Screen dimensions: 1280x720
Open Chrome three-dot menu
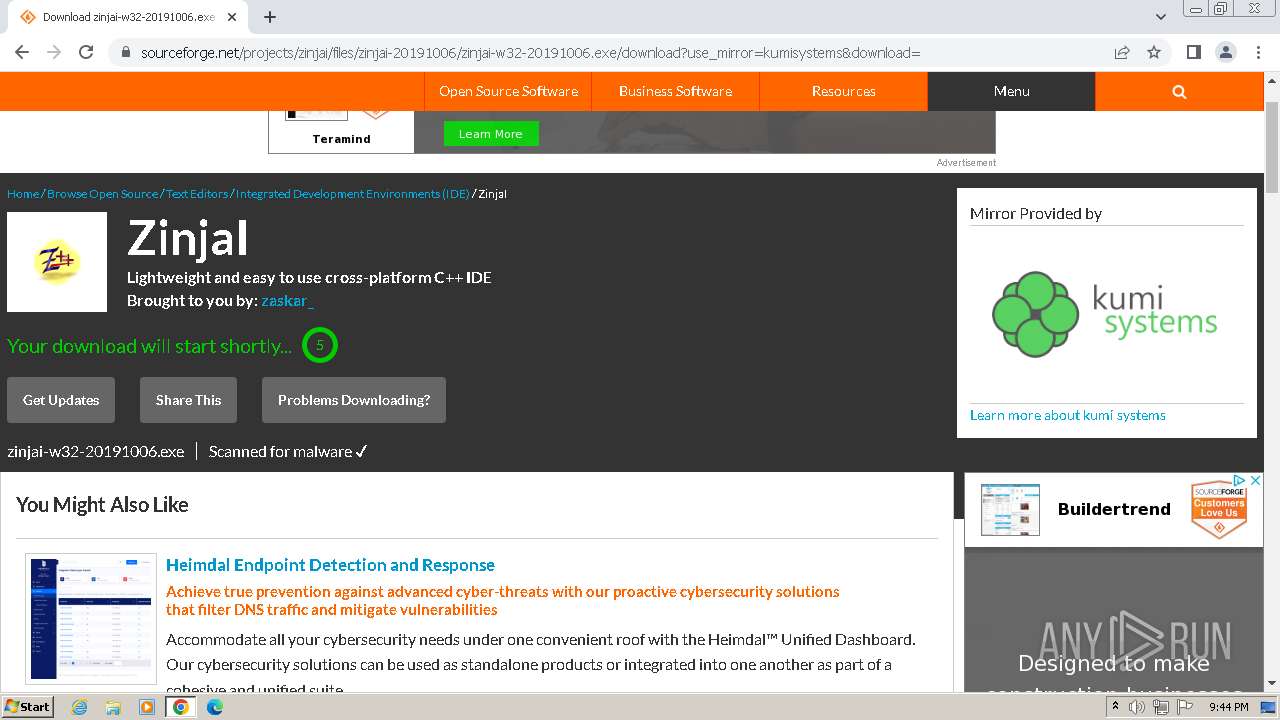[1258, 52]
